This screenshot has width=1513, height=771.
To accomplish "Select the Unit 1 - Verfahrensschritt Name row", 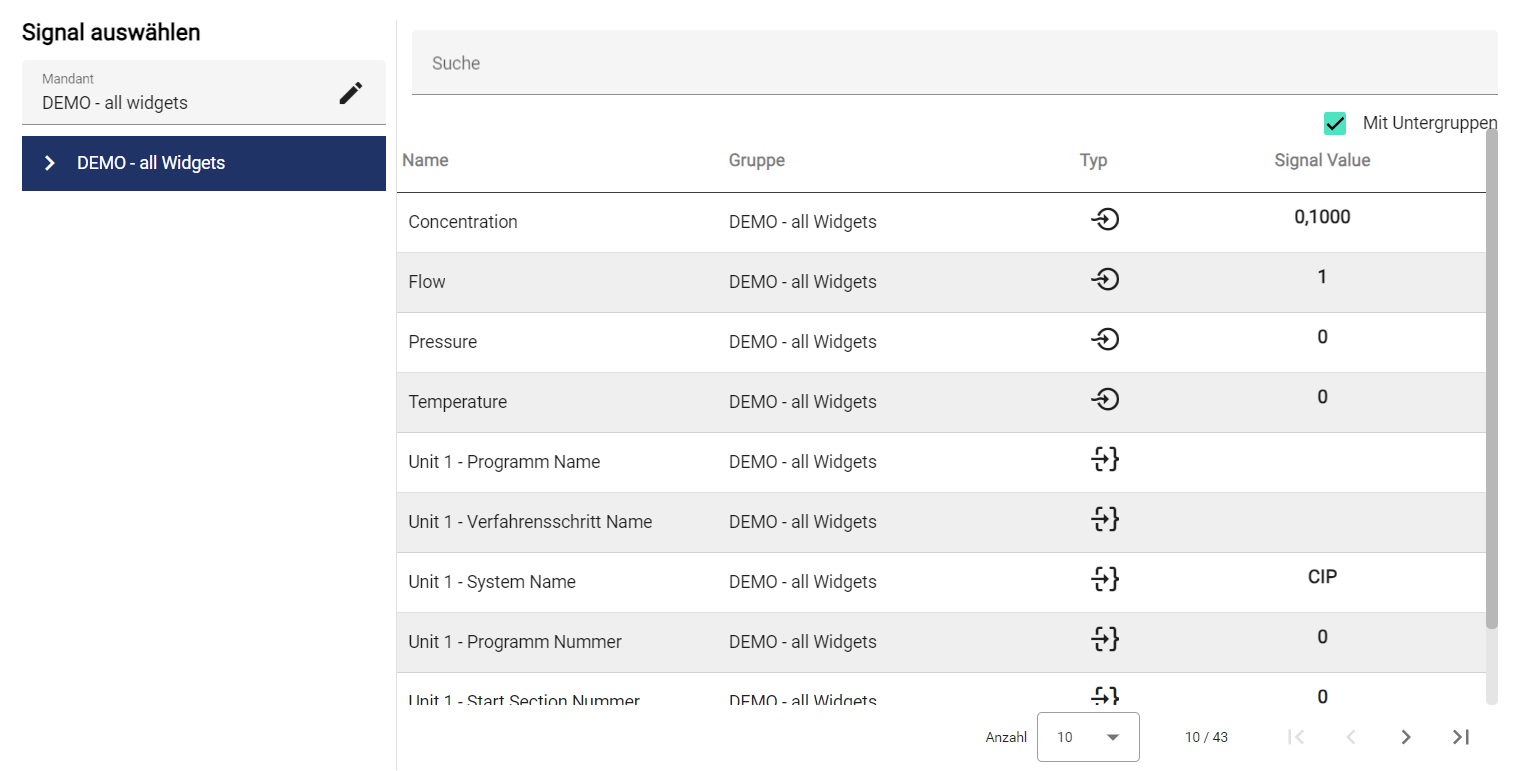I will [x=530, y=522].
